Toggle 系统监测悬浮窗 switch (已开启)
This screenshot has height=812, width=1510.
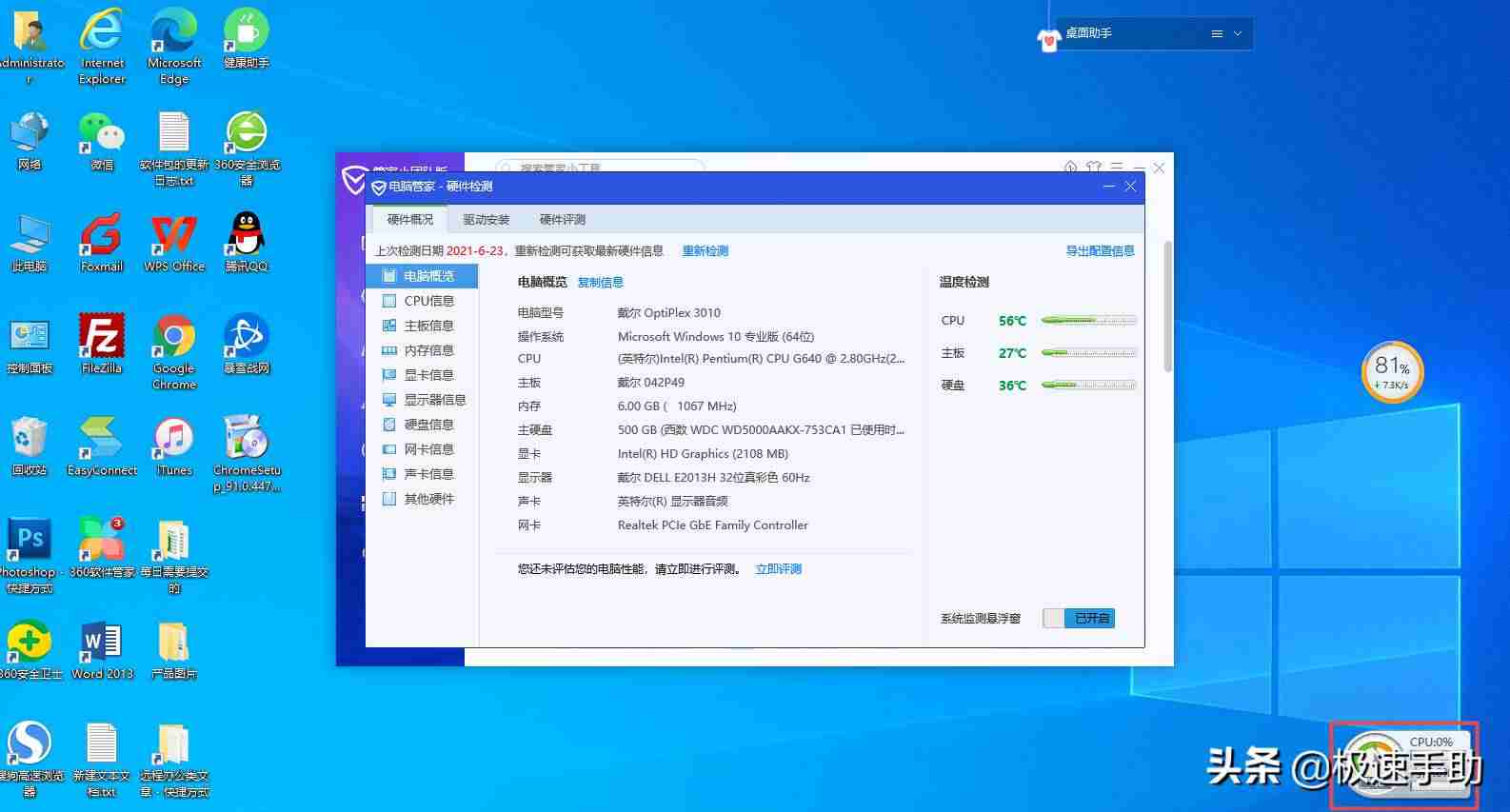(1079, 619)
